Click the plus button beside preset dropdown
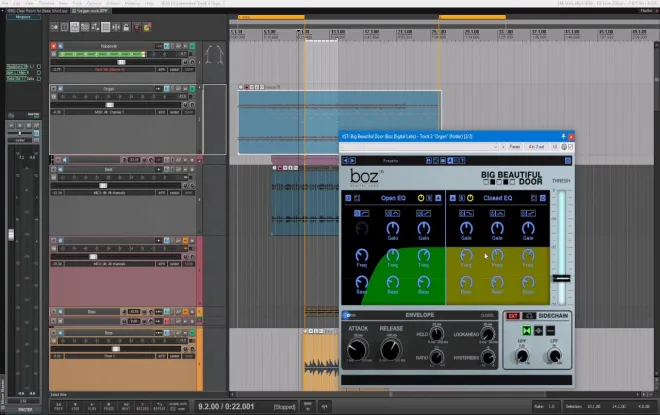 503,147
